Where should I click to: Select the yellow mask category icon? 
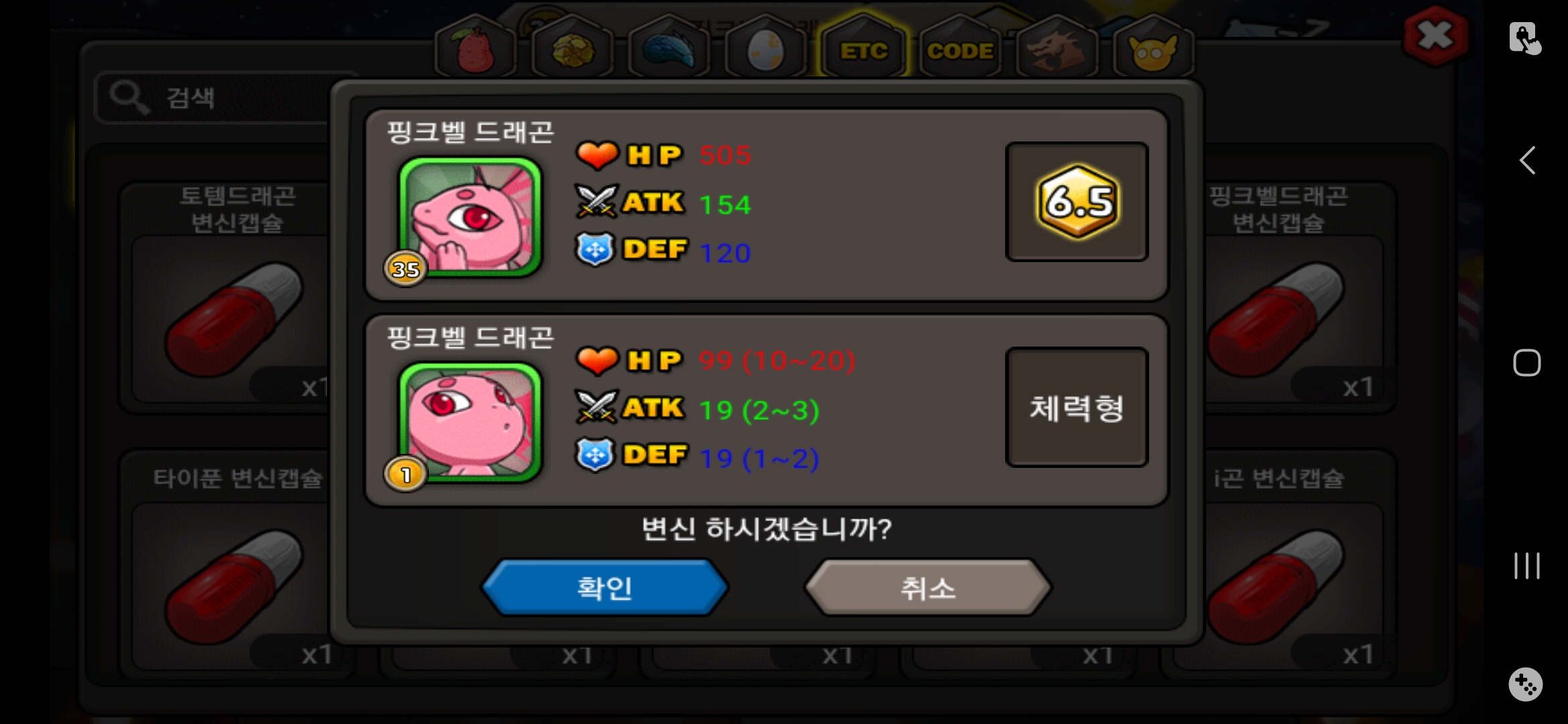(1153, 48)
